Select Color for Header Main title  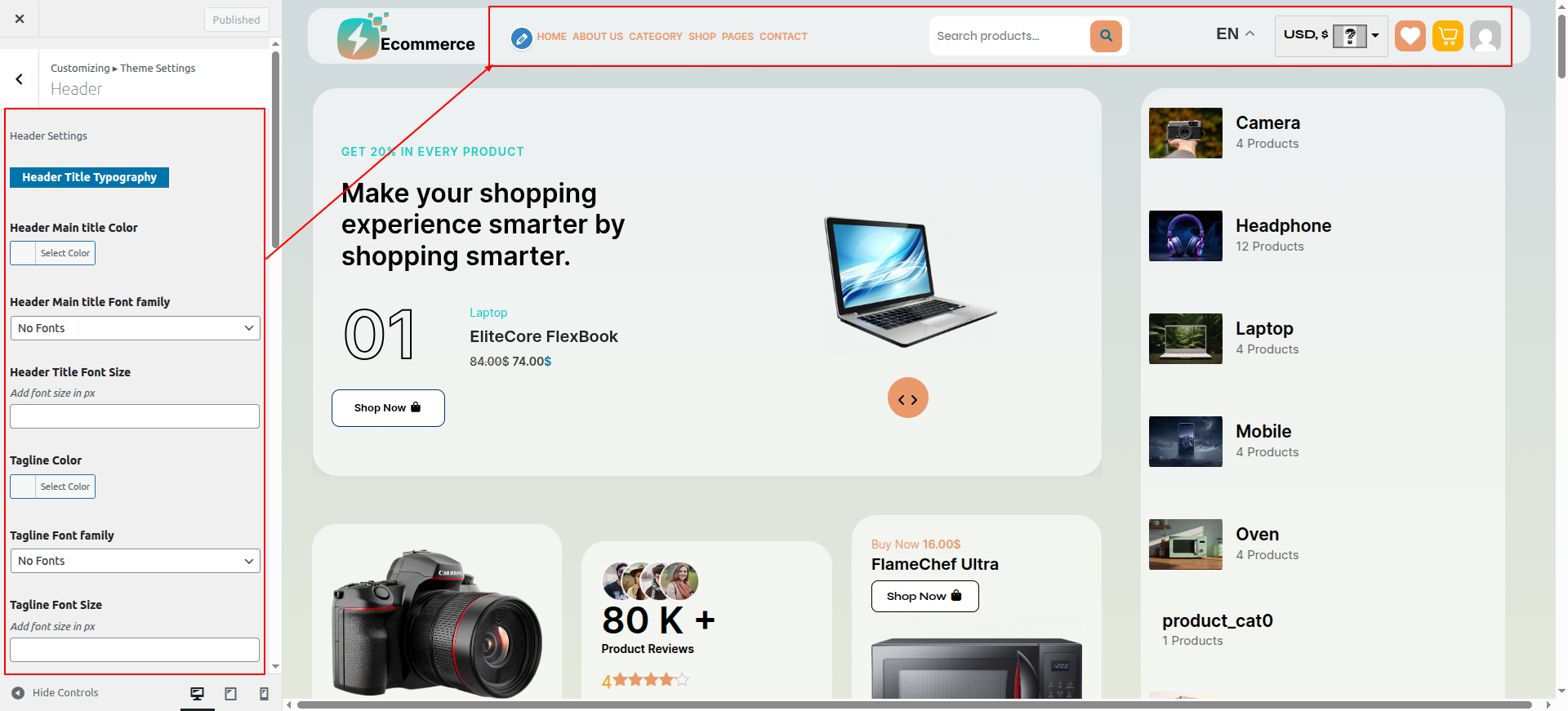[52, 253]
